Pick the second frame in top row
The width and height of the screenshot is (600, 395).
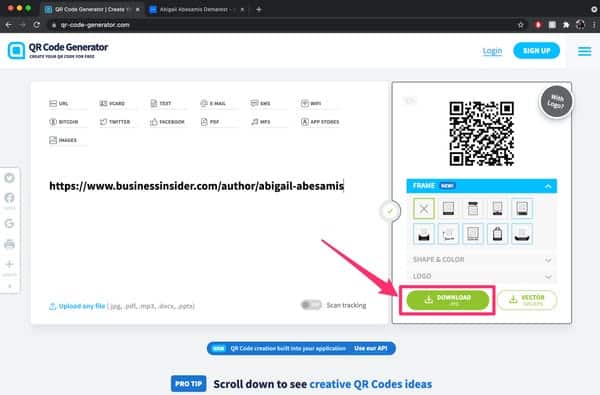click(x=448, y=209)
